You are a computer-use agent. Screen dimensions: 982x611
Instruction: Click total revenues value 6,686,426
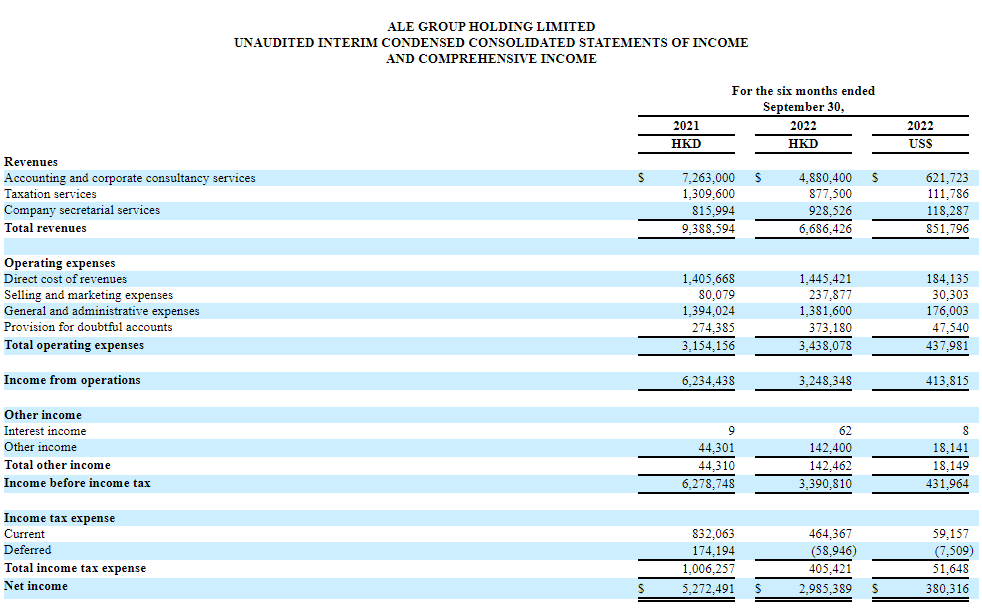tap(825, 229)
